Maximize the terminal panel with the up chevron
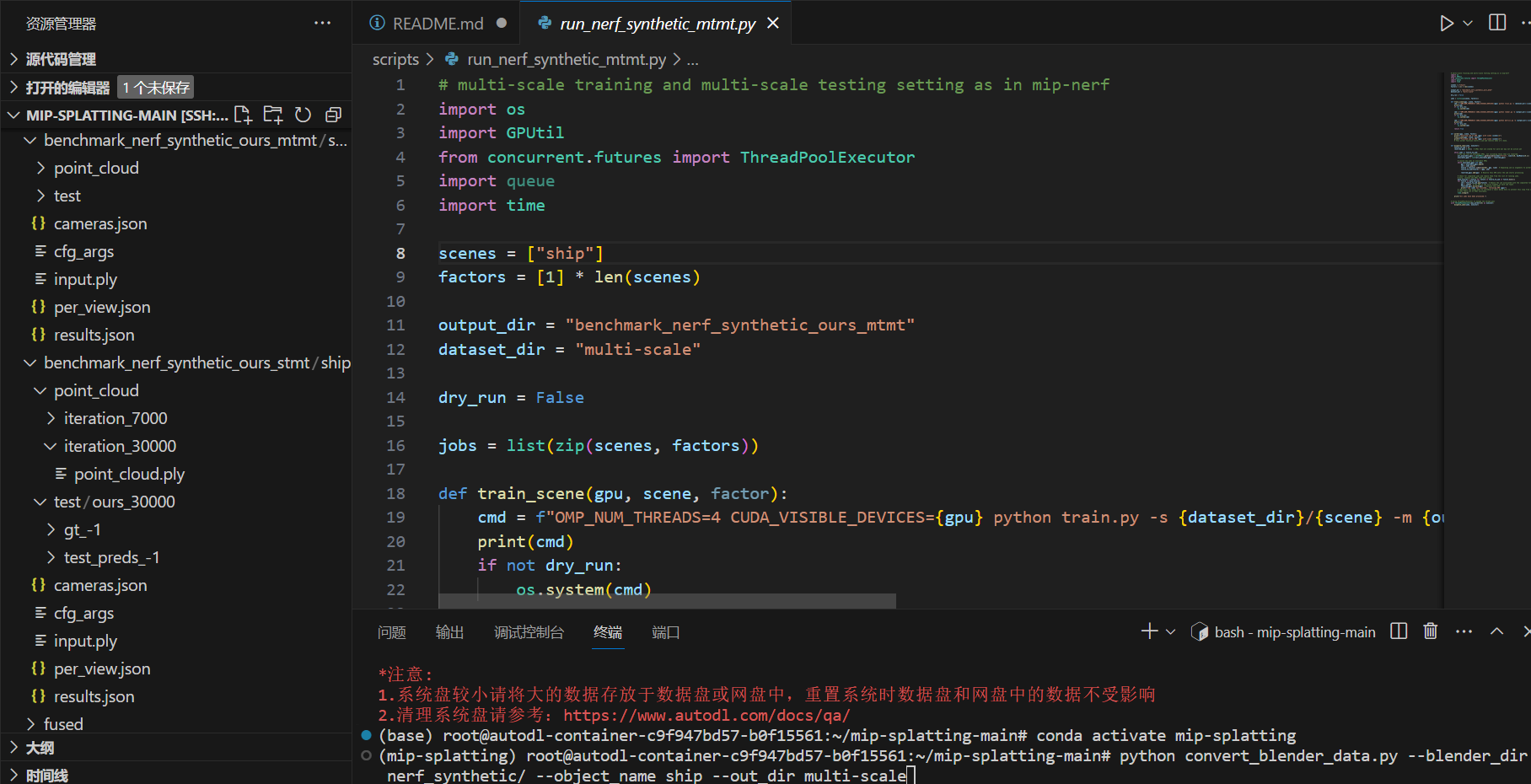This screenshot has width=1531, height=784. (x=1496, y=631)
